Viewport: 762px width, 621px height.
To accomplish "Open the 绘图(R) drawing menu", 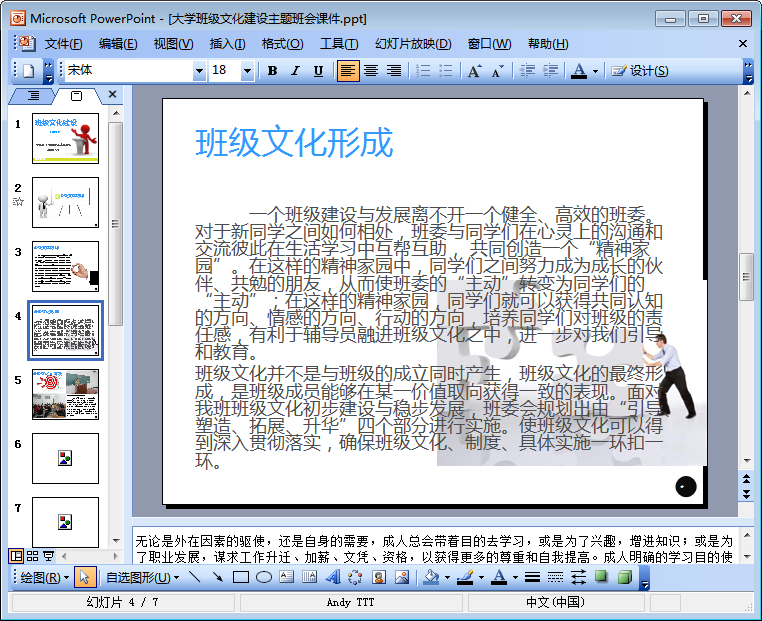I will pyautogui.click(x=44, y=577).
